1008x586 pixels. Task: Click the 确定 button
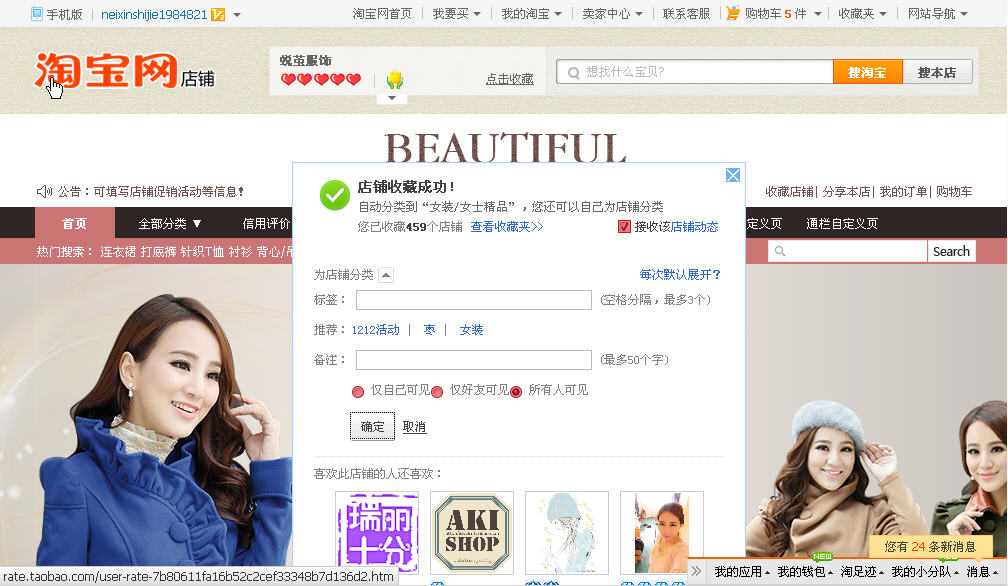(x=372, y=426)
